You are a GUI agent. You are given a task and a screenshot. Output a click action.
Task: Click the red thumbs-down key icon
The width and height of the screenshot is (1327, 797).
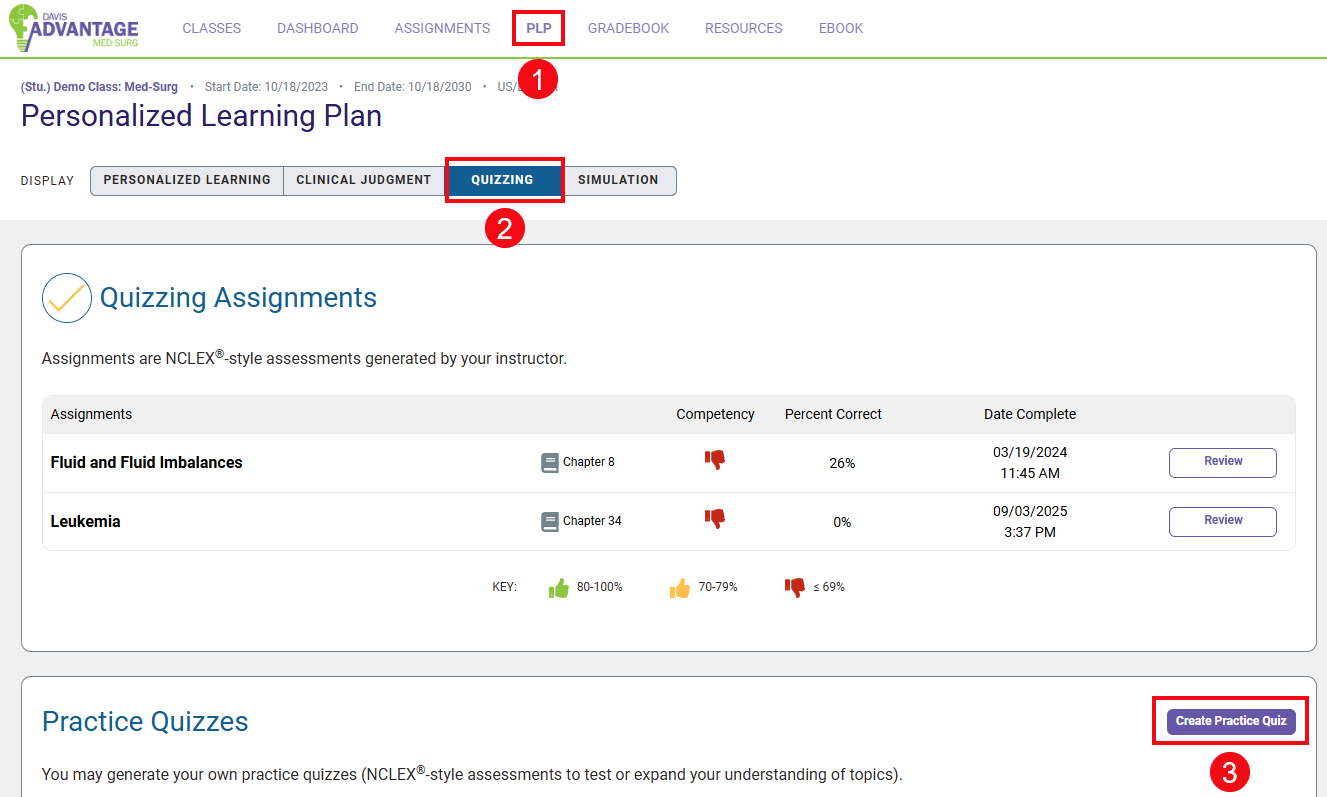coord(795,587)
